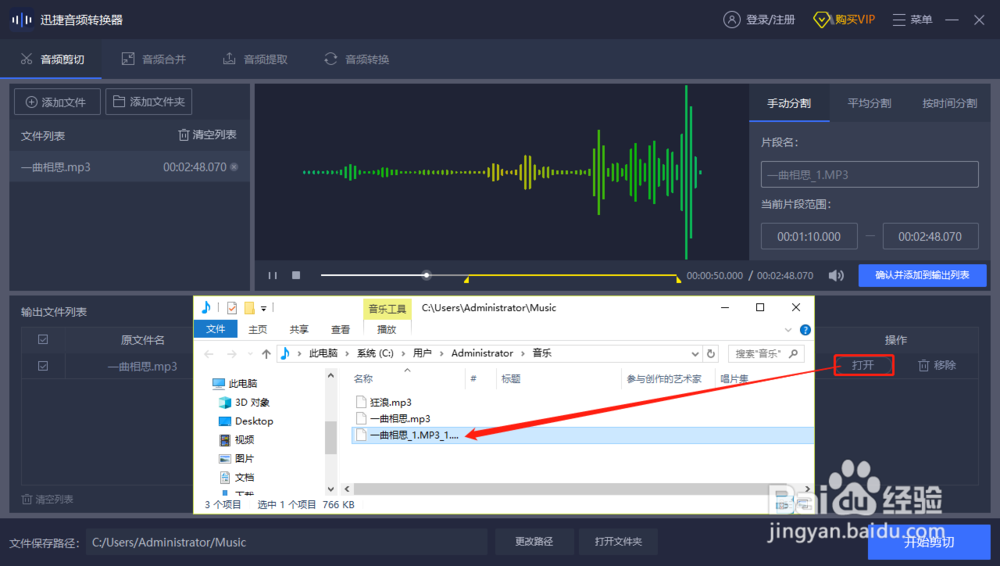Click the playback progress slider handle
The image size is (1000, 566).
[x=426, y=276]
